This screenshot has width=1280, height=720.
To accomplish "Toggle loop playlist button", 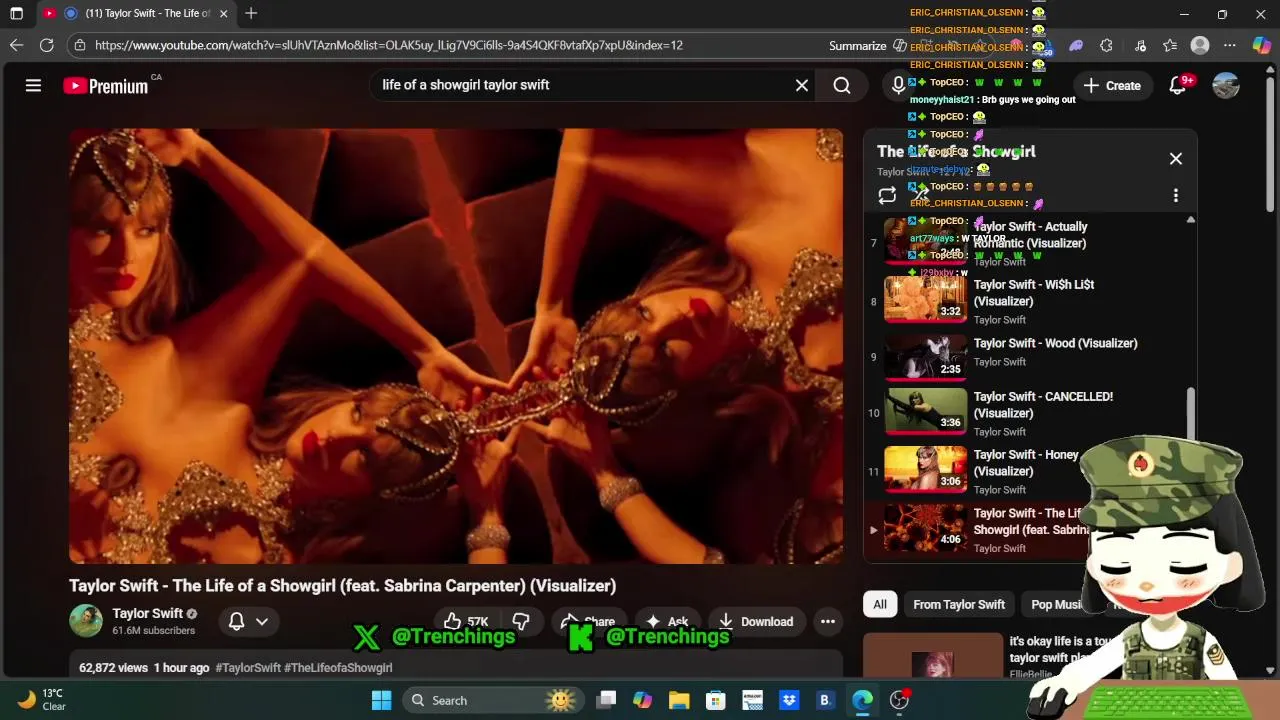I will pyautogui.click(x=887, y=196).
